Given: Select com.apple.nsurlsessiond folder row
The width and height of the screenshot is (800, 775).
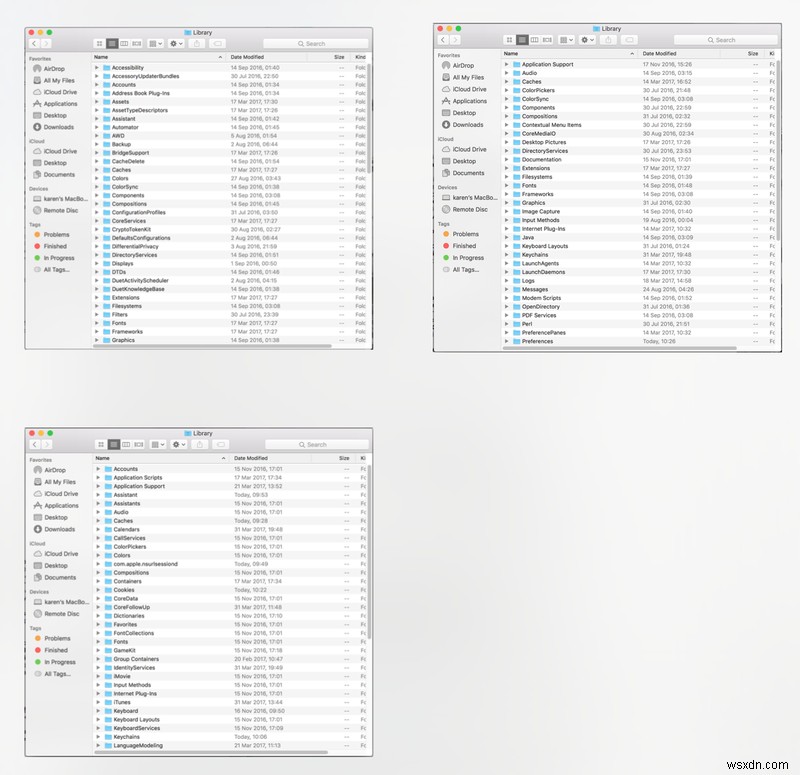Looking at the screenshot, I should click(231, 564).
